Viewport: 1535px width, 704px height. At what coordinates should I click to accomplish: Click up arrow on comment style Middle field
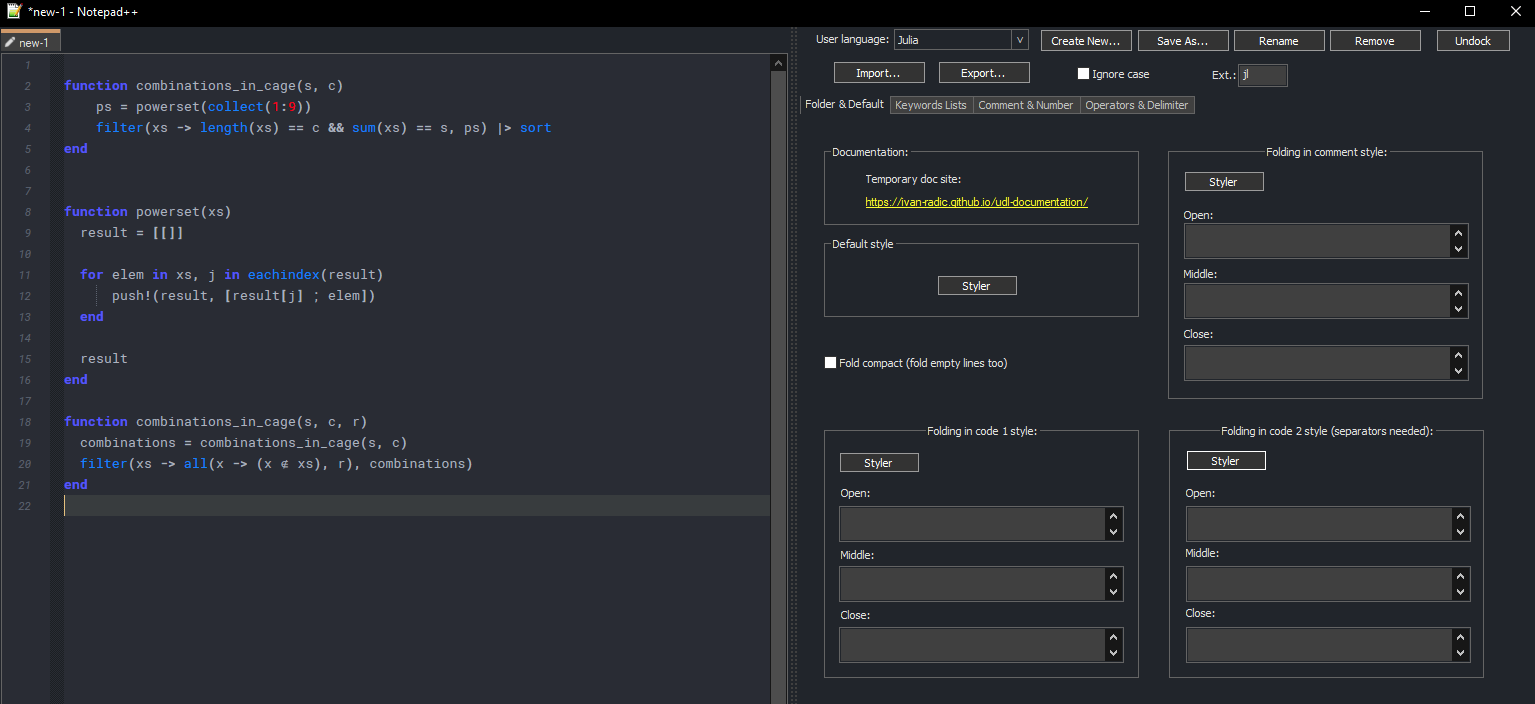tap(1459, 293)
